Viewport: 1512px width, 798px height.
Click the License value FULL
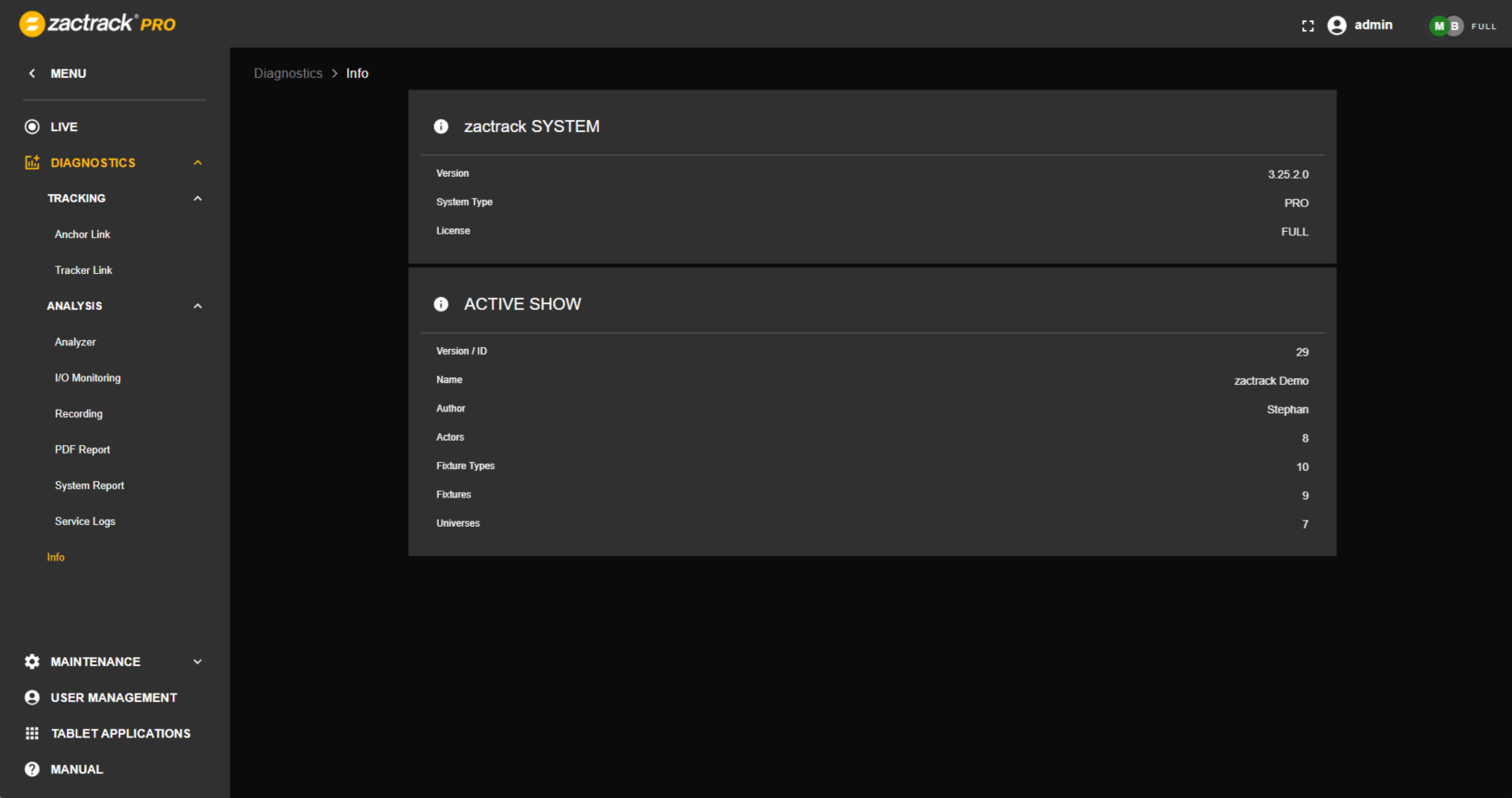[x=1295, y=232]
